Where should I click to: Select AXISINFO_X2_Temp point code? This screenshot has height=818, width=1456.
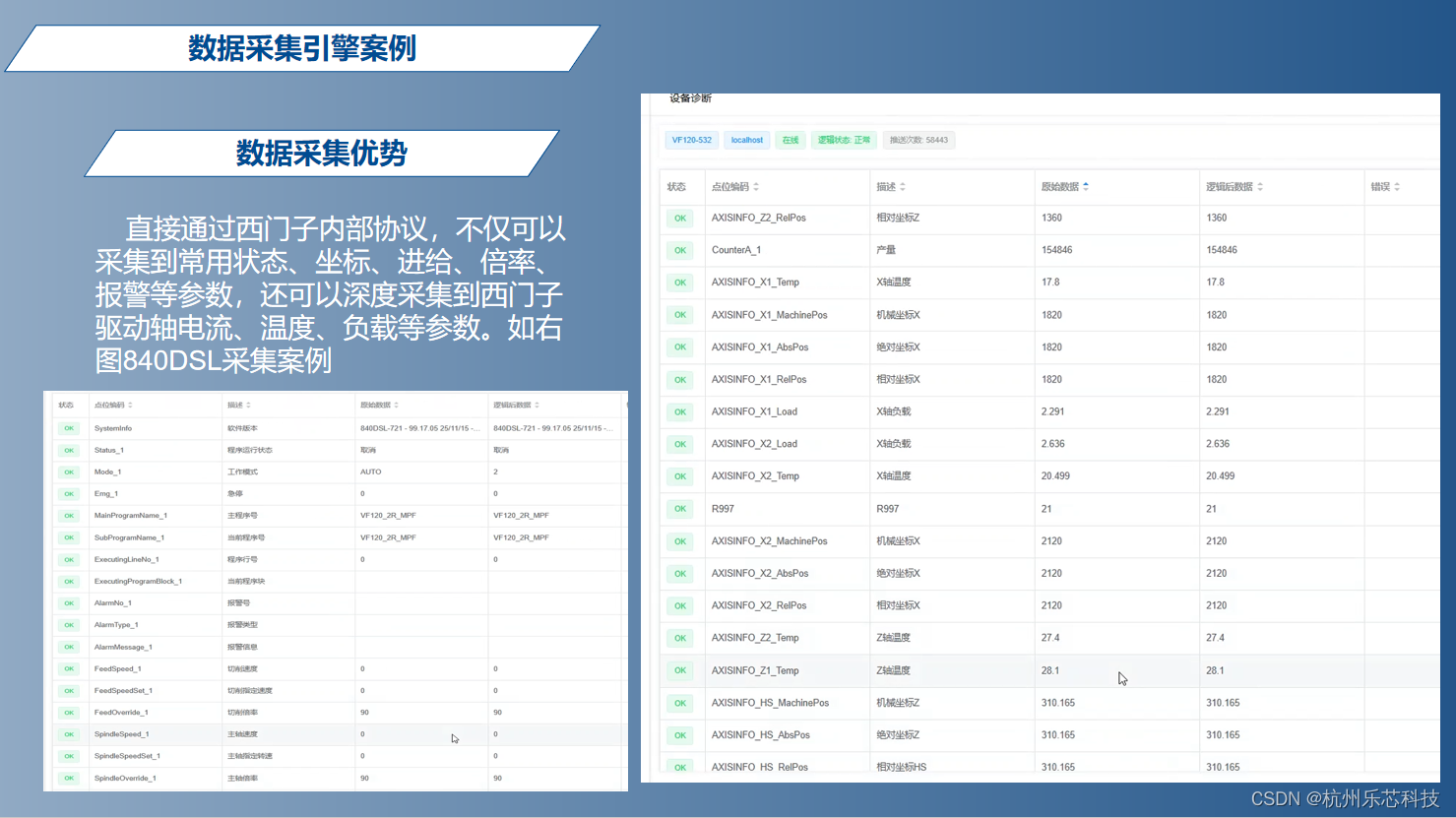pyautogui.click(x=755, y=476)
